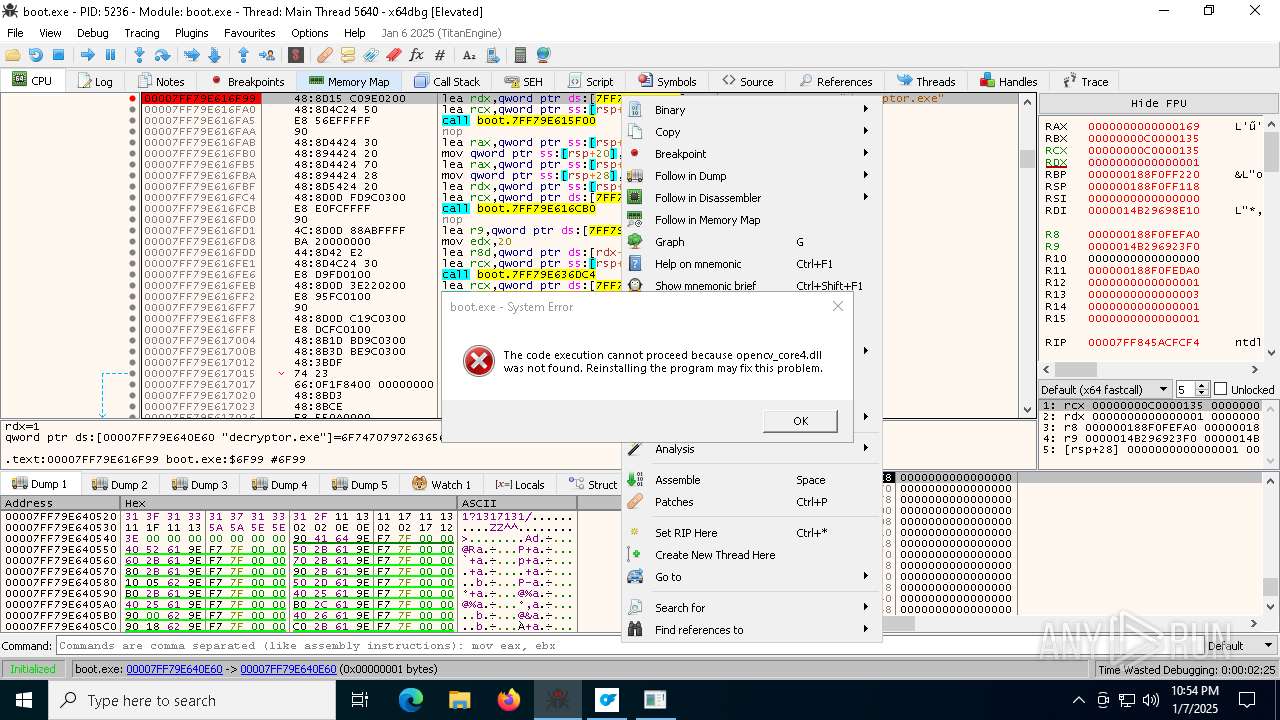Open the Default dropdown beside the command bar
This screenshot has width=1280, height=720.
pyautogui.click(x=1239, y=646)
